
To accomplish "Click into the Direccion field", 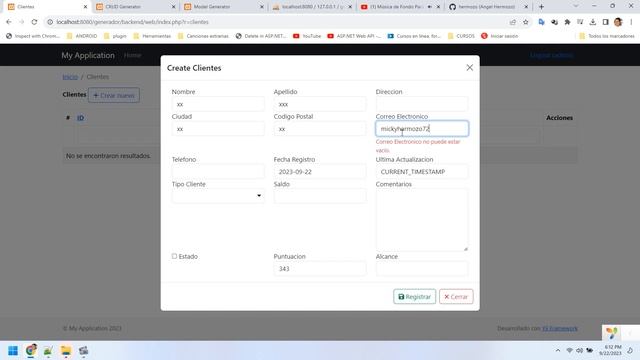I will 422,104.
